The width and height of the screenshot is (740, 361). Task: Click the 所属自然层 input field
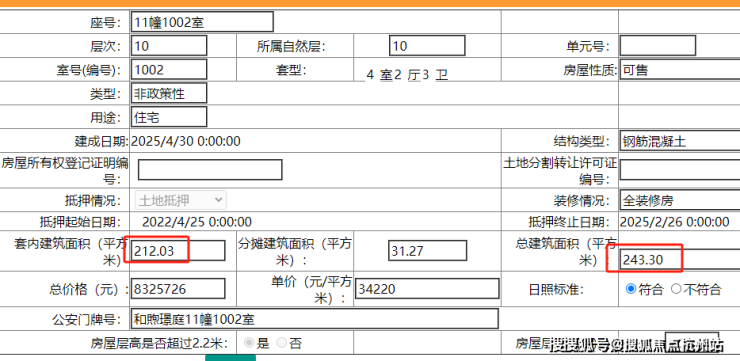pos(427,46)
